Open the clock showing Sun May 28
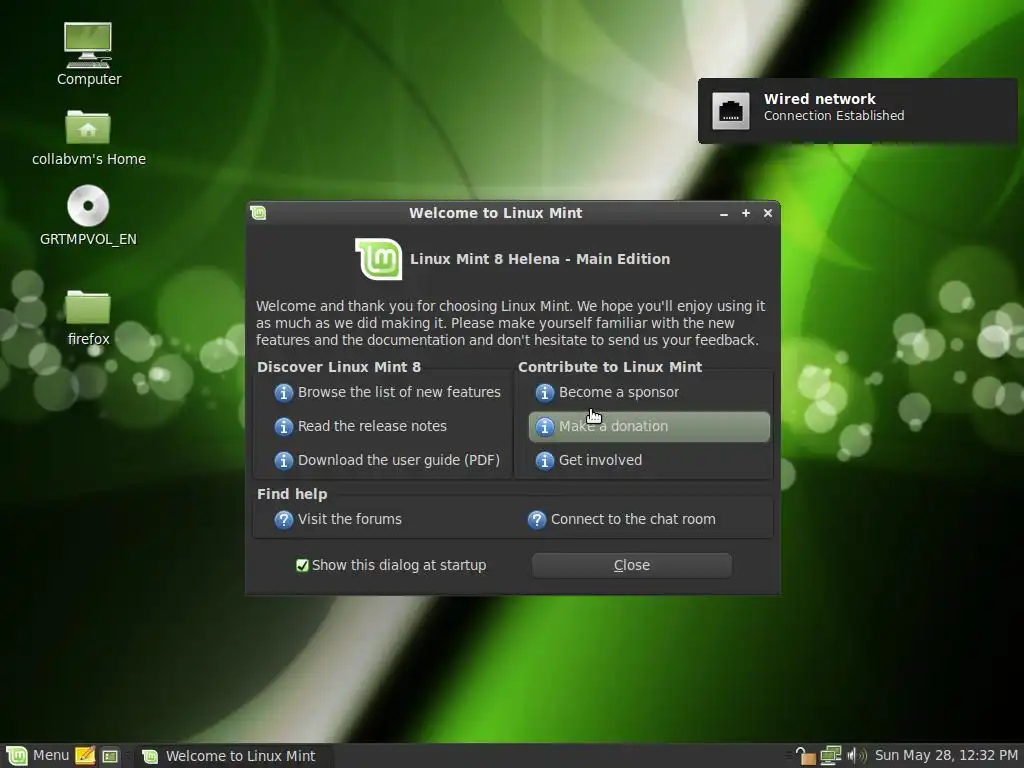Screen dimensions: 1024x768 coord(946,756)
